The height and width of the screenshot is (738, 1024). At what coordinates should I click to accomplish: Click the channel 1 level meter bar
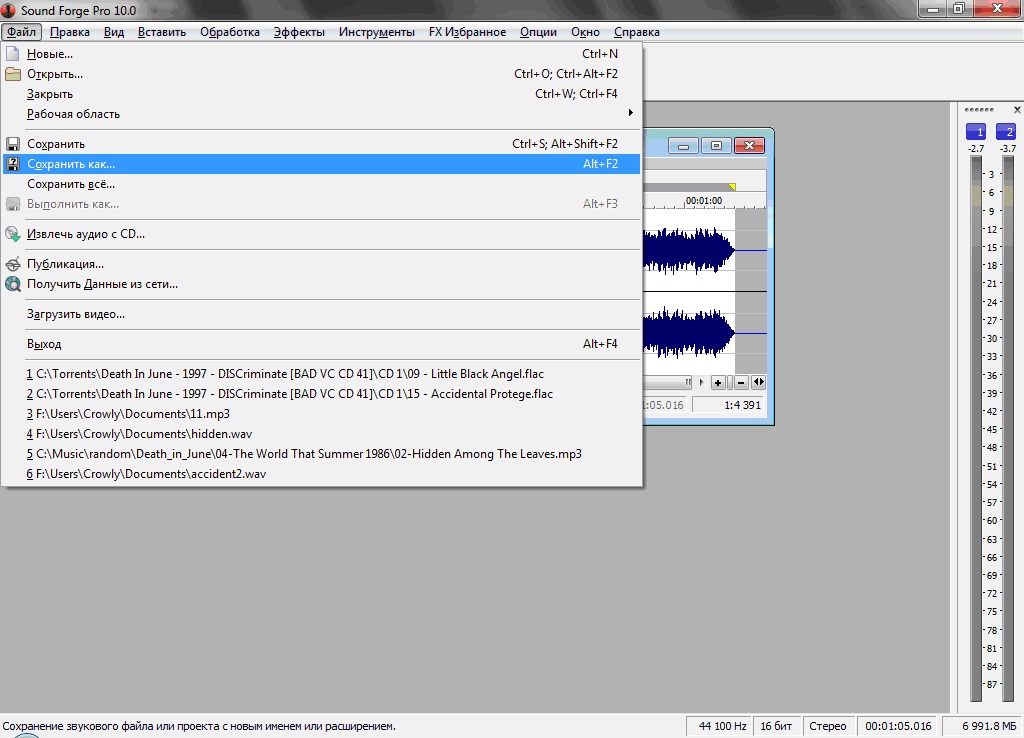coord(976,428)
